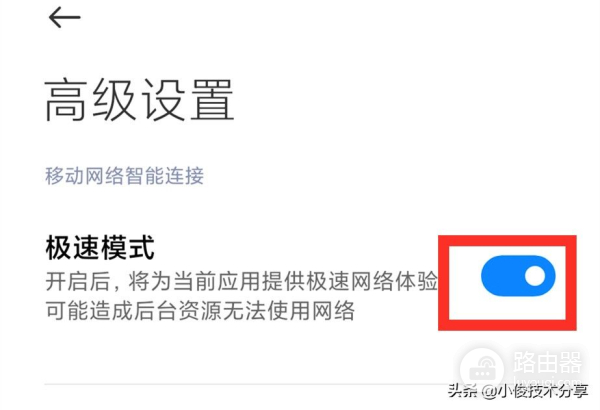Tap the back arrow icon
This screenshot has height=410, width=600.
[x=64, y=18]
